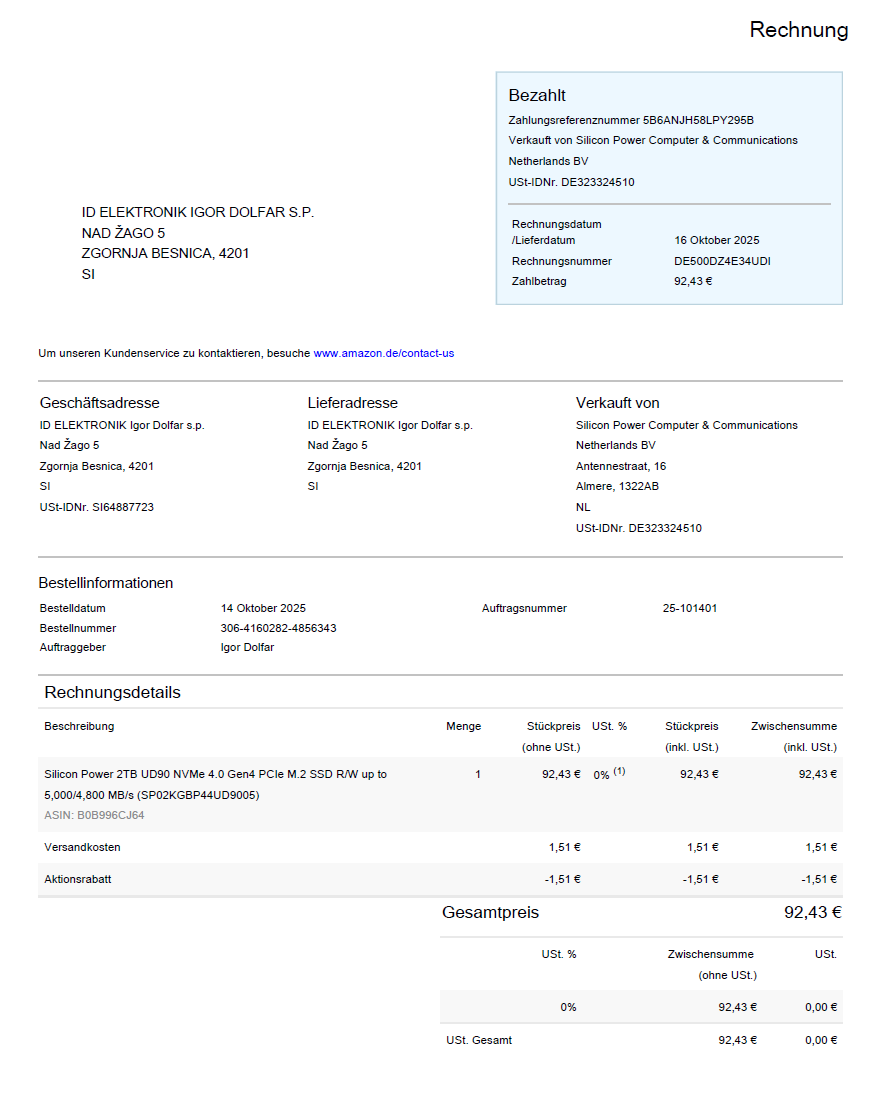Select Auftragsnummer value 25-101401
The height and width of the screenshot is (1116, 881).
pyautogui.click(x=689, y=608)
